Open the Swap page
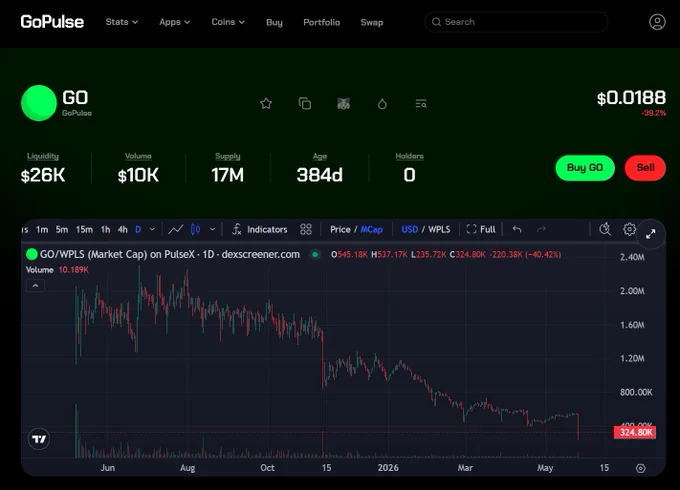This screenshot has width=680, height=490. click(372, 22)
